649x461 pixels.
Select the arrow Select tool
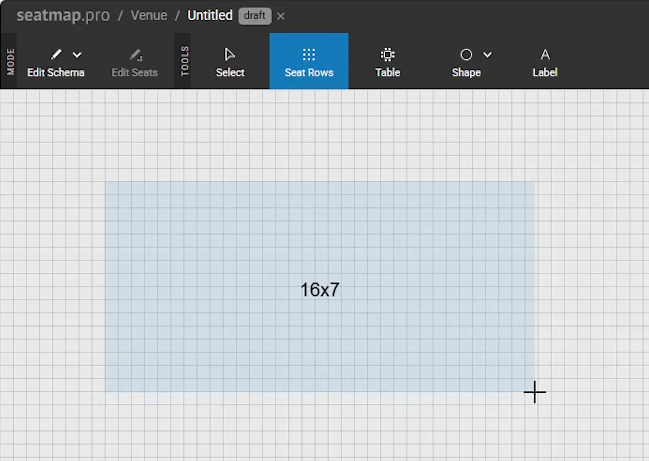[230, 55]
